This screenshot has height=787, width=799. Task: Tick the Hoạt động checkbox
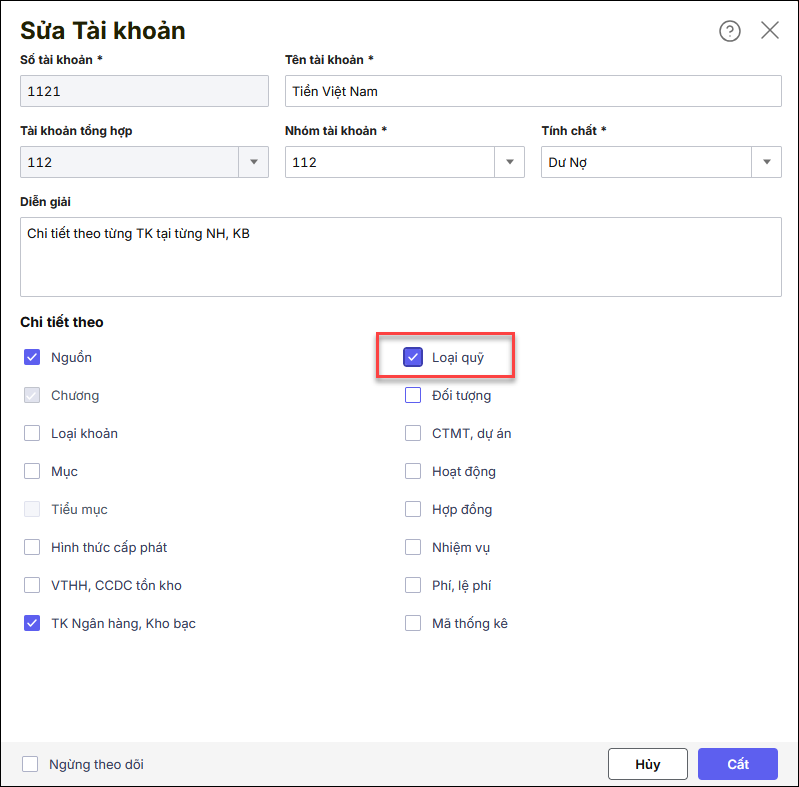click(413, 471)
